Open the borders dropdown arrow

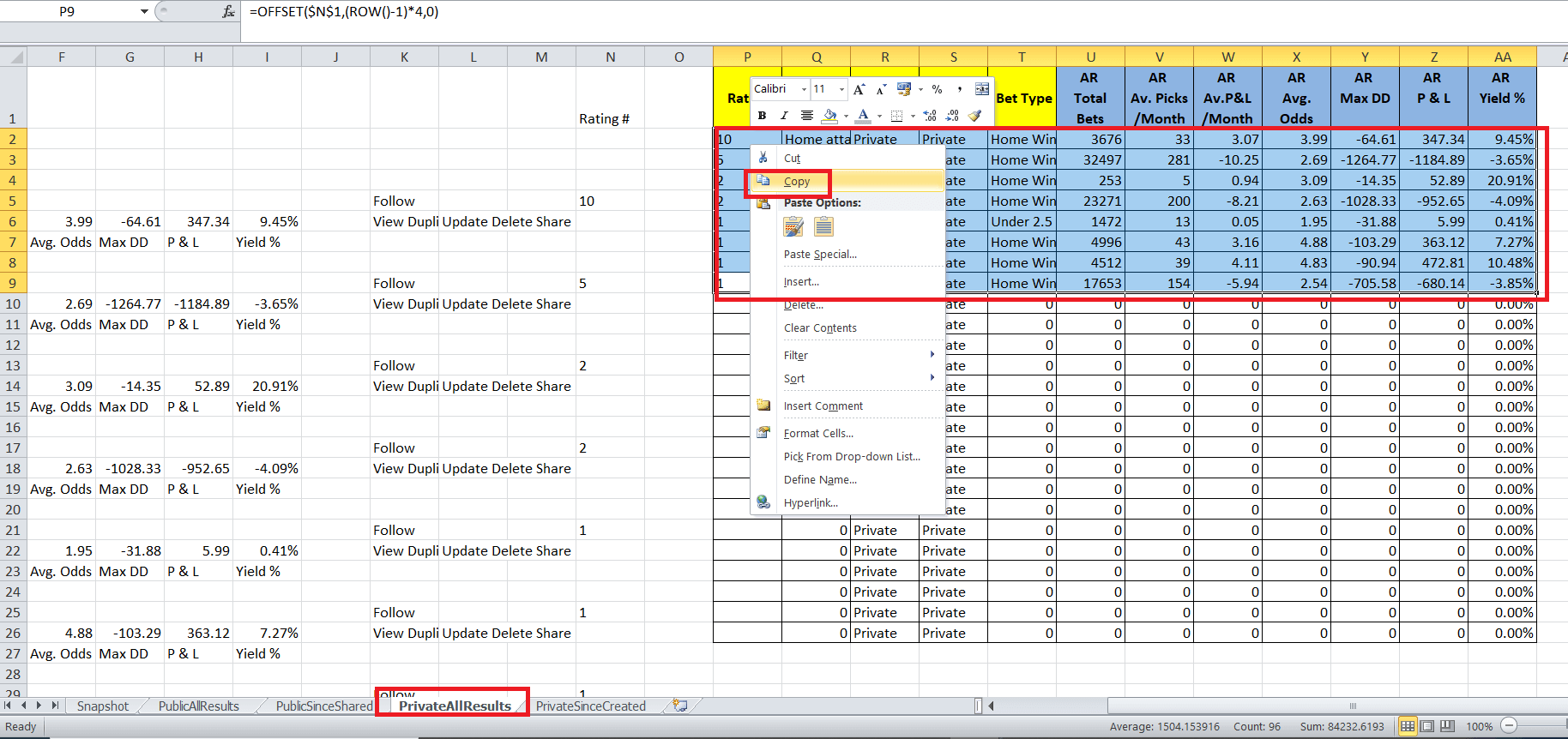tap(913, 115)
